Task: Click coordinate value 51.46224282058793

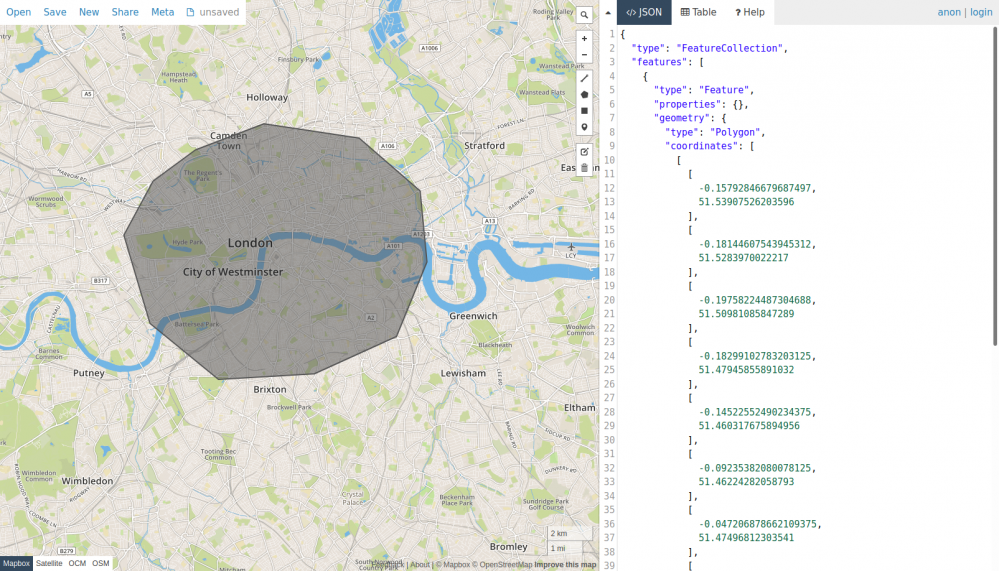Action: (746, 483)
